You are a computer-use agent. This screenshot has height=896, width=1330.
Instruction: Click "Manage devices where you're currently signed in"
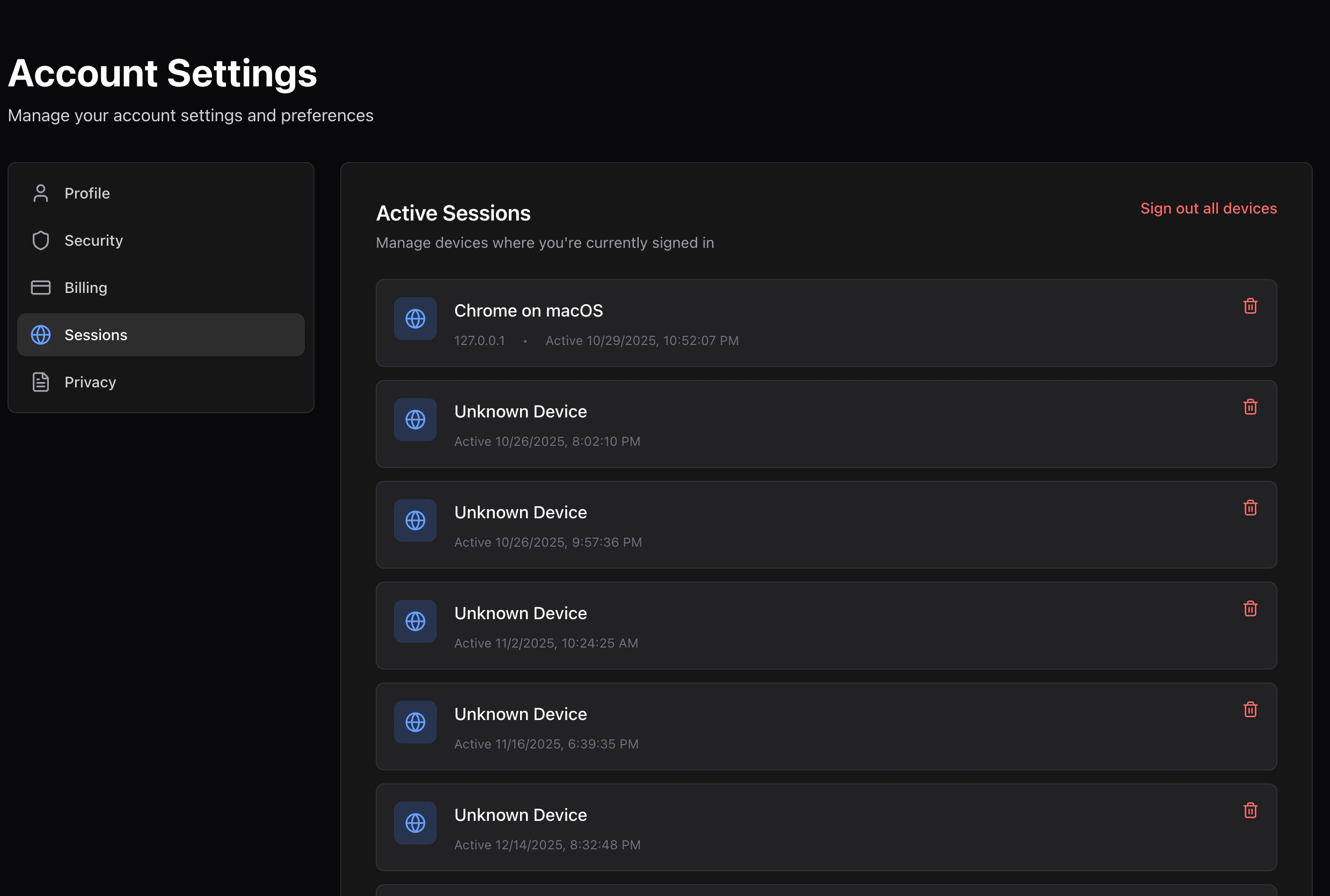click(x=545, y=243)
